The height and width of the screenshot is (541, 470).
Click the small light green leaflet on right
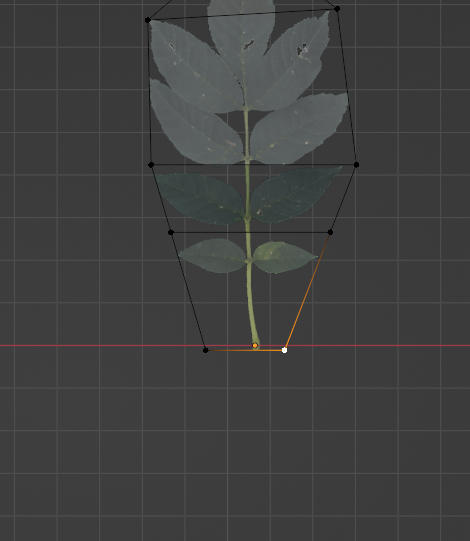pyautogui.click(x=283, y=257)
